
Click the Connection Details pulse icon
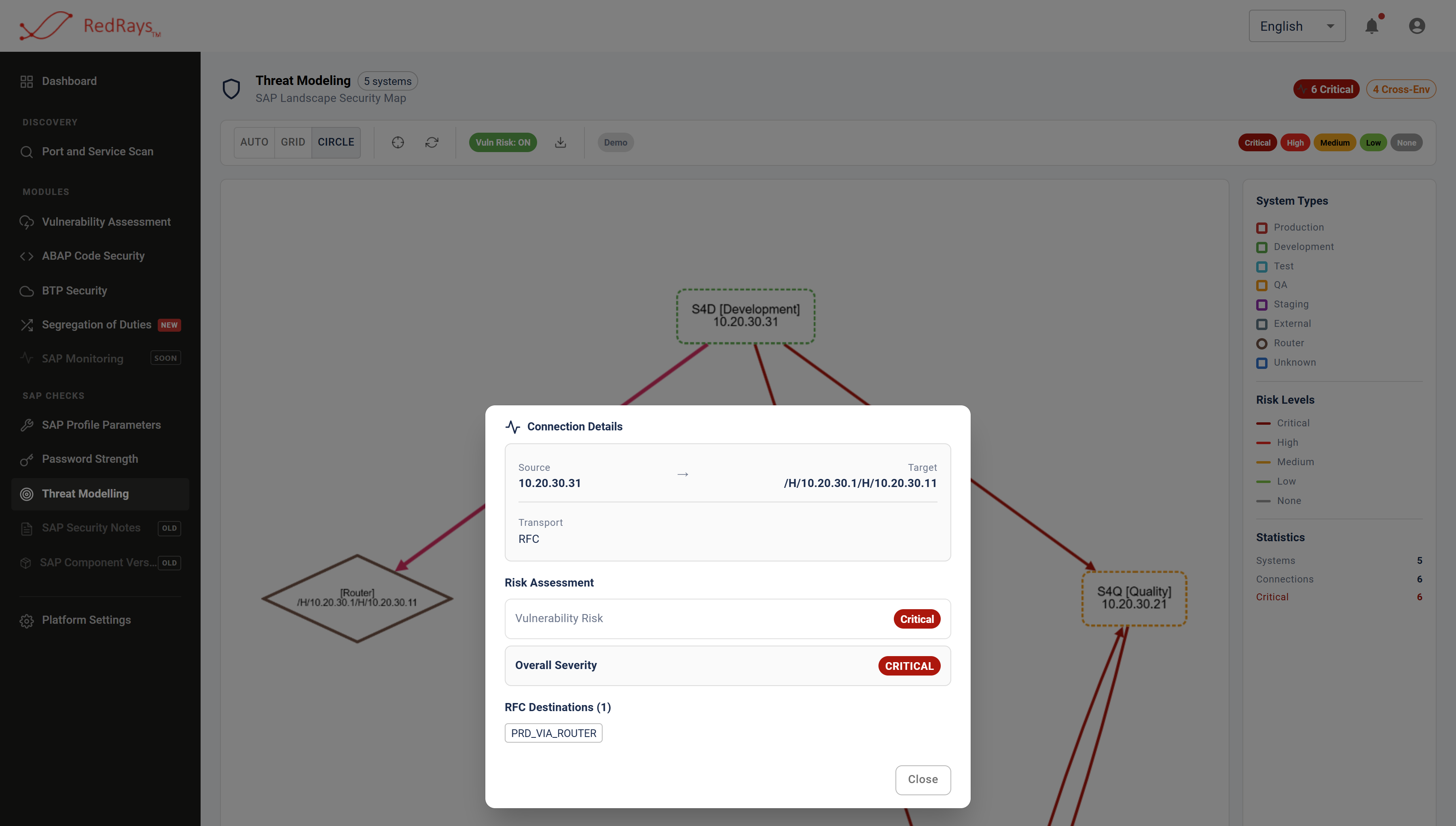pyautogui.click(x=513, y=427)
